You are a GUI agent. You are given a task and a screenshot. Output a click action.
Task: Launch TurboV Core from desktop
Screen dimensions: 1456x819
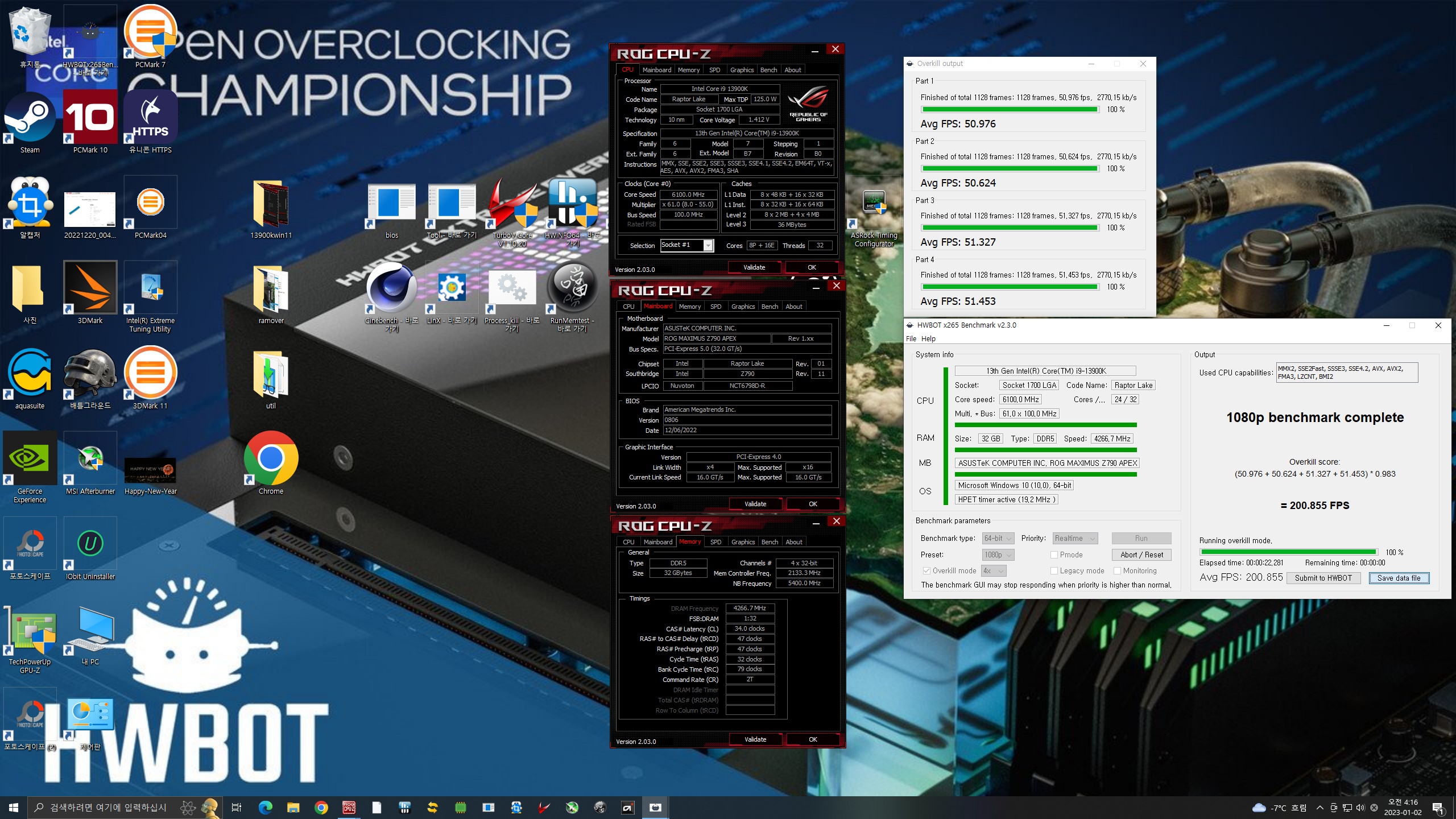[512, 212]
